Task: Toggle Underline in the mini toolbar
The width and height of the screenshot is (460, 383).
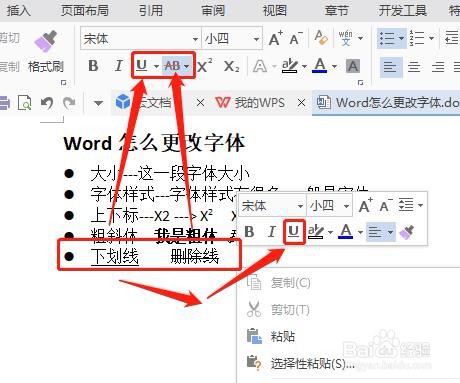Action: coord(294,231)
